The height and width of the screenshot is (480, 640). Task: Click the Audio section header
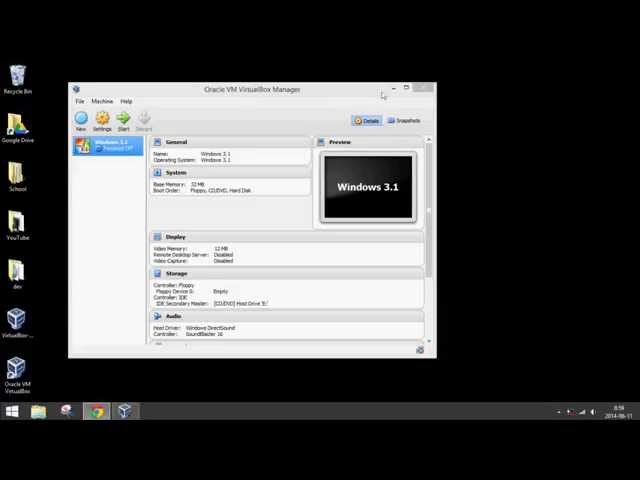pos(287,316)
